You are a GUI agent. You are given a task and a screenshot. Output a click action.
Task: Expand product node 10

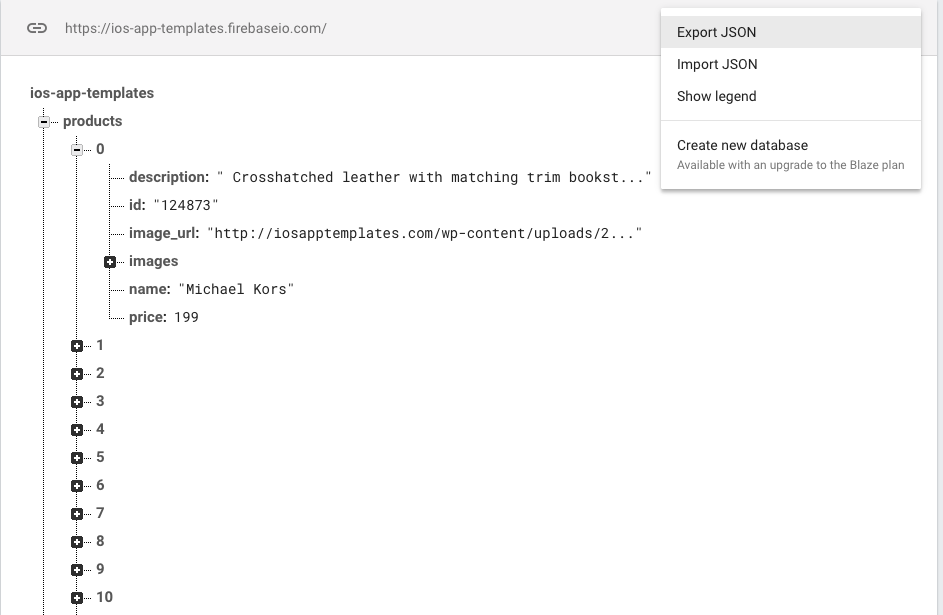(x=77, y=598)
